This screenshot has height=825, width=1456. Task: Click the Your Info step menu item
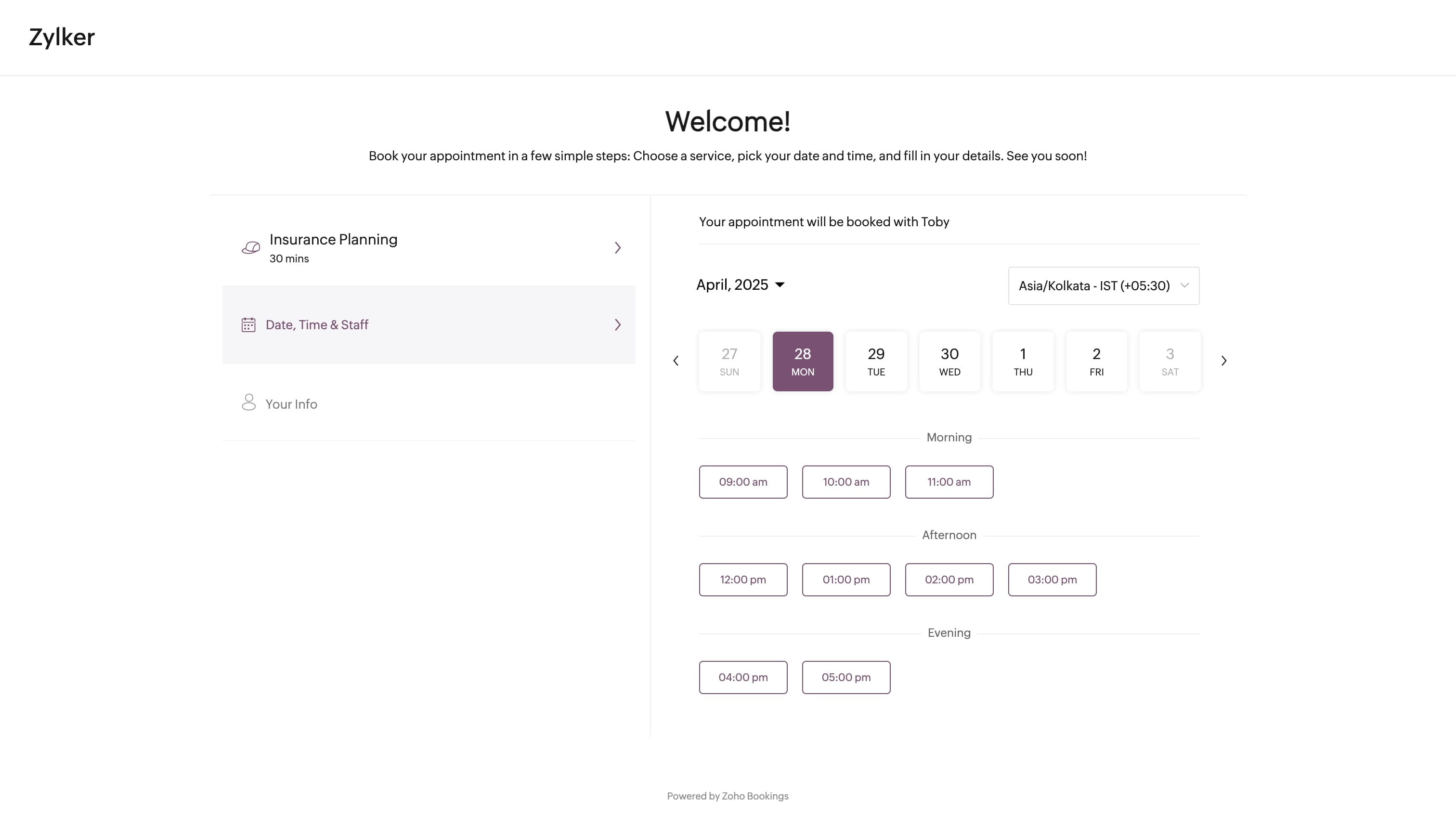291,403
